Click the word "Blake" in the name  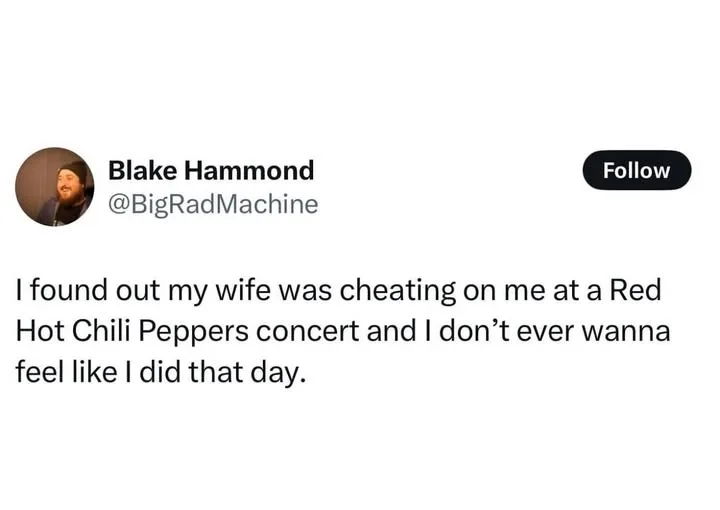(x=142, y=170)
